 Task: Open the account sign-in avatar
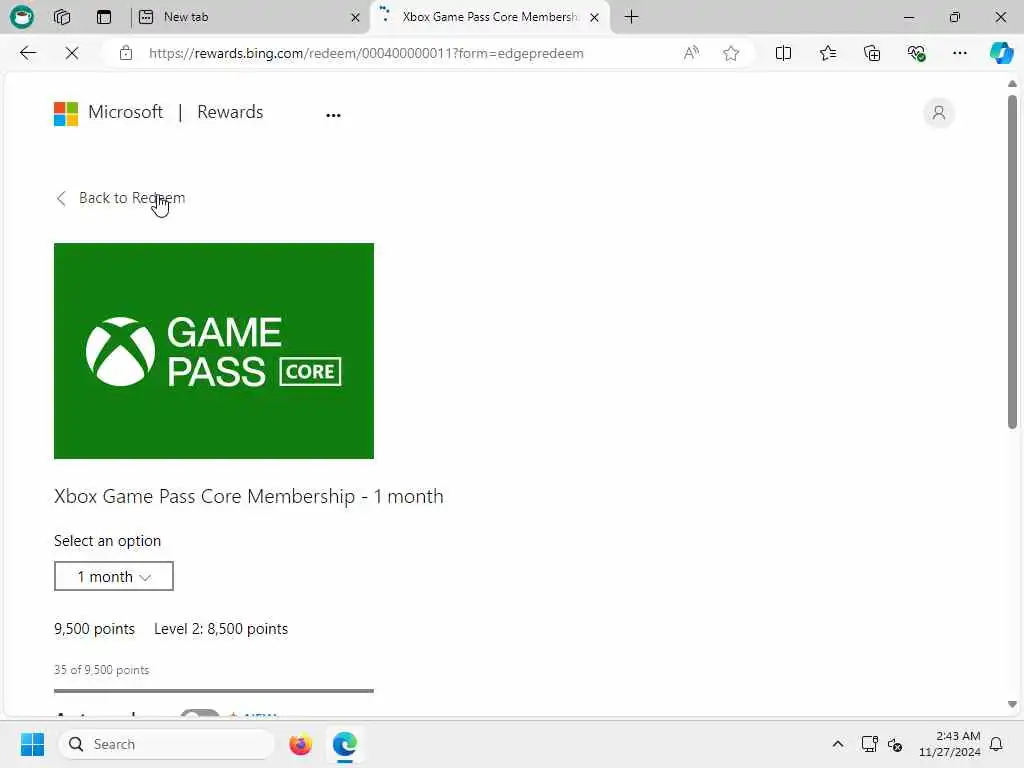coord(938,113)
